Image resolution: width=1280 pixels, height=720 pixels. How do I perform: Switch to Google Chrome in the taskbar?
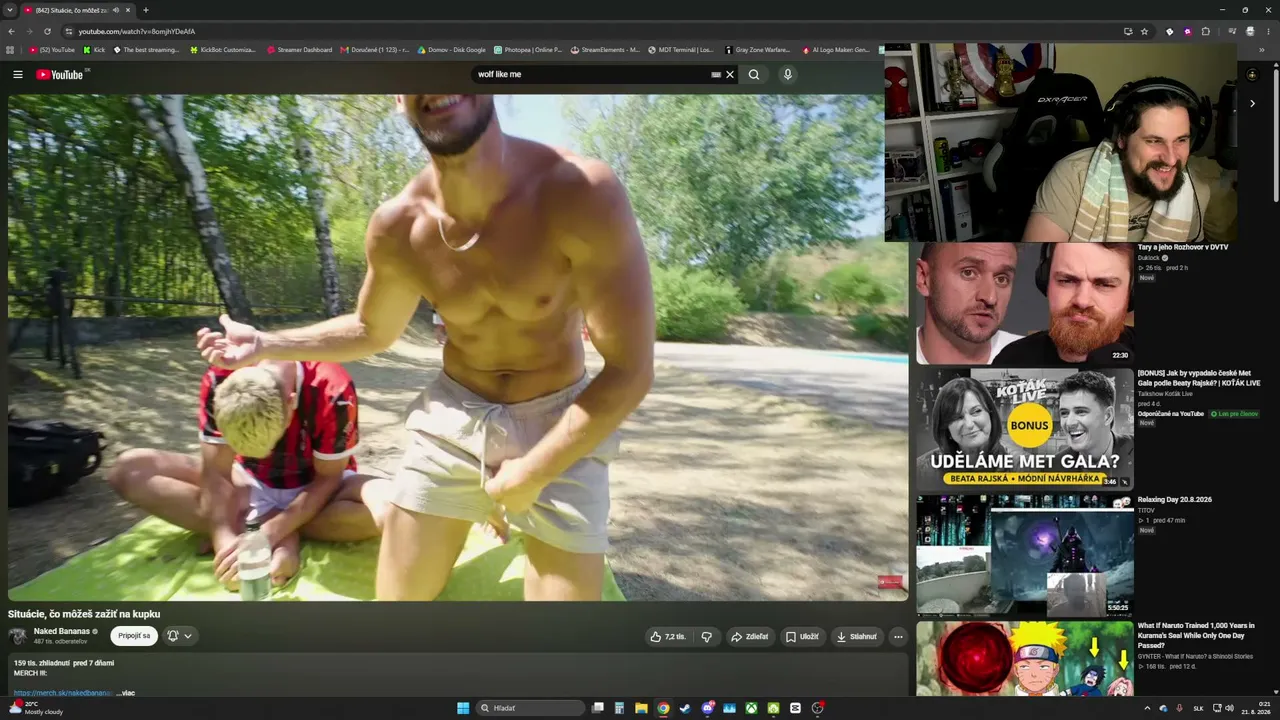click(663, 708)
